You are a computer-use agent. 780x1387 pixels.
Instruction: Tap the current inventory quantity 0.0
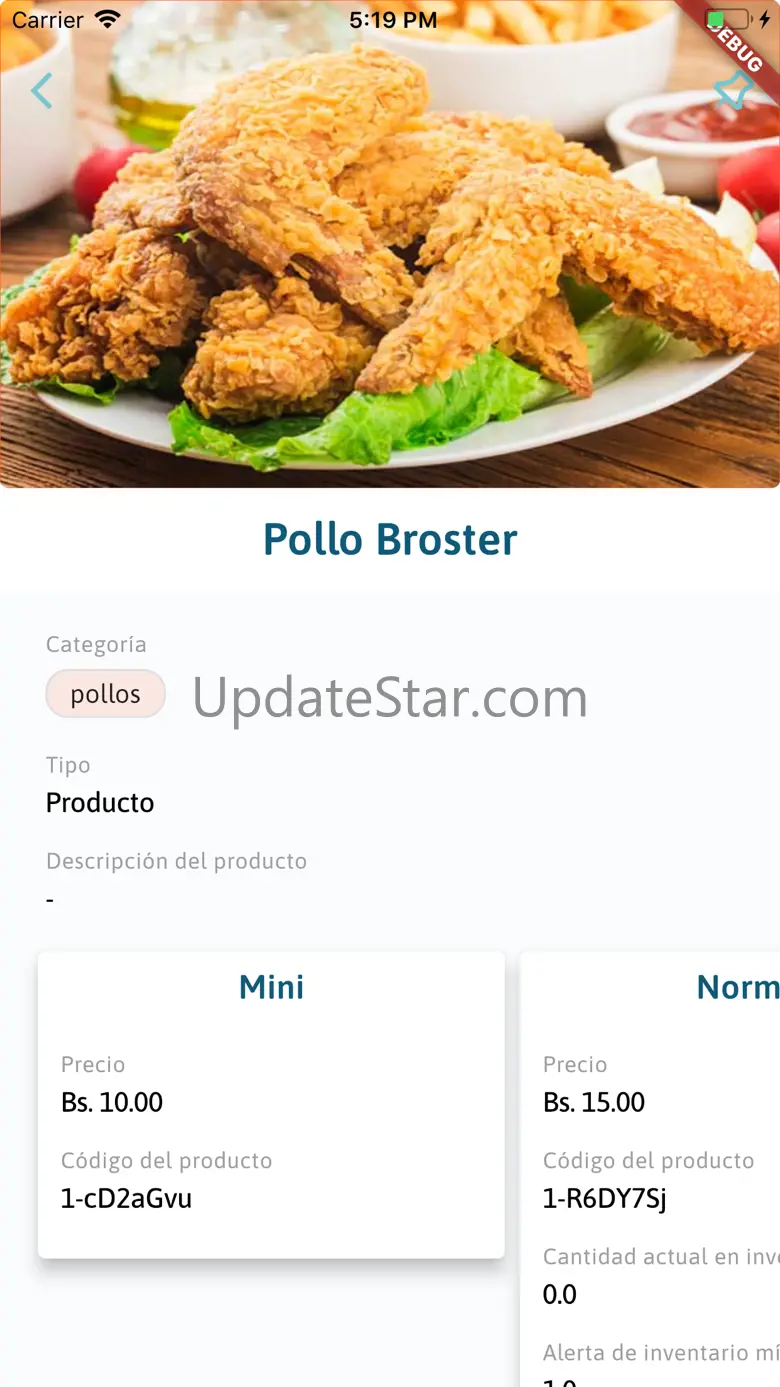click(559, 1294)
